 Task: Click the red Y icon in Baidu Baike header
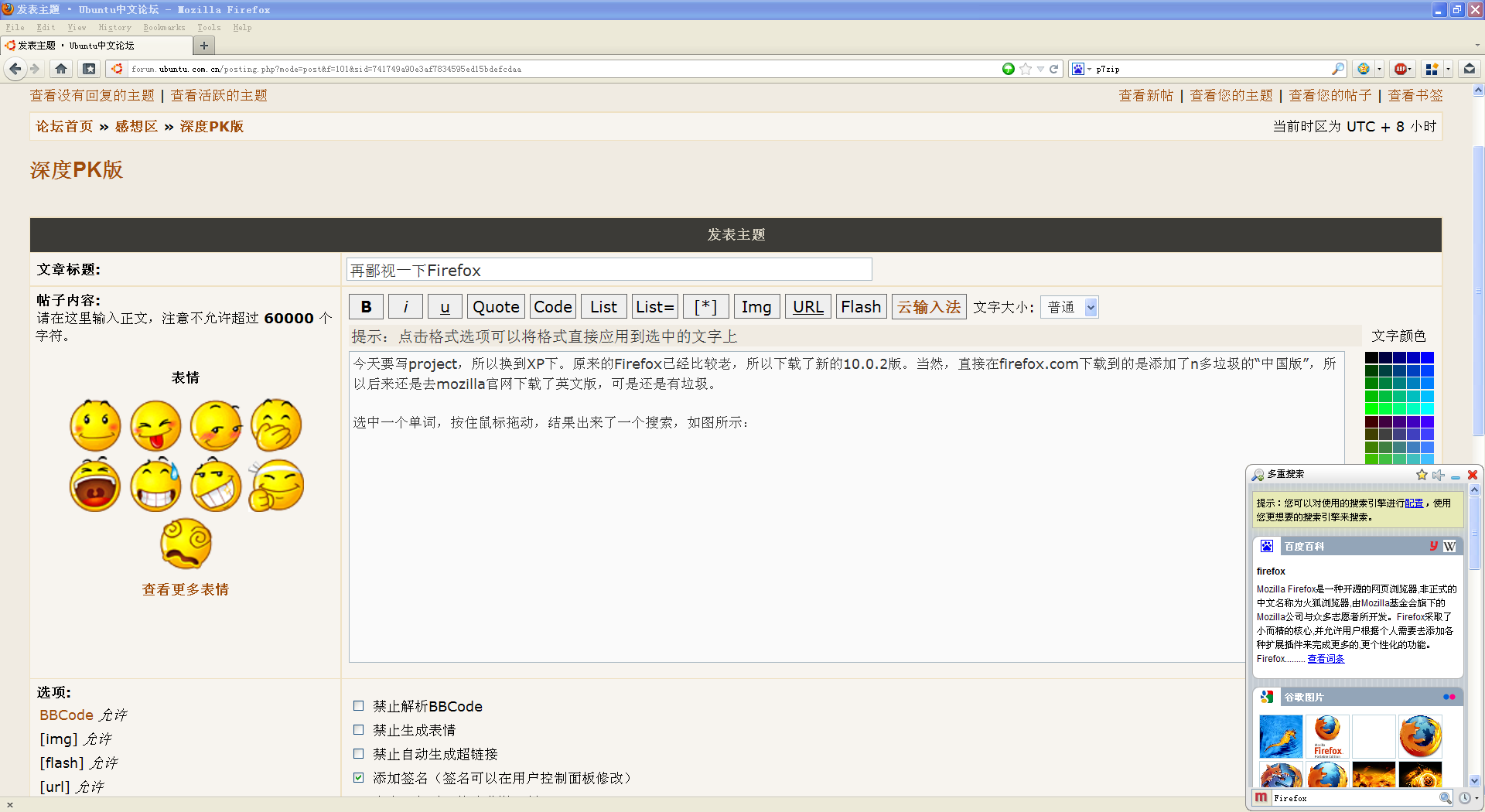click(1433, 546)
